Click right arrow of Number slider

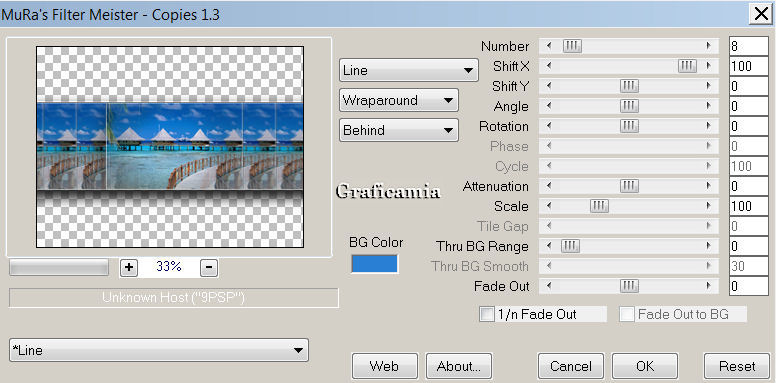tap(709, 46)
